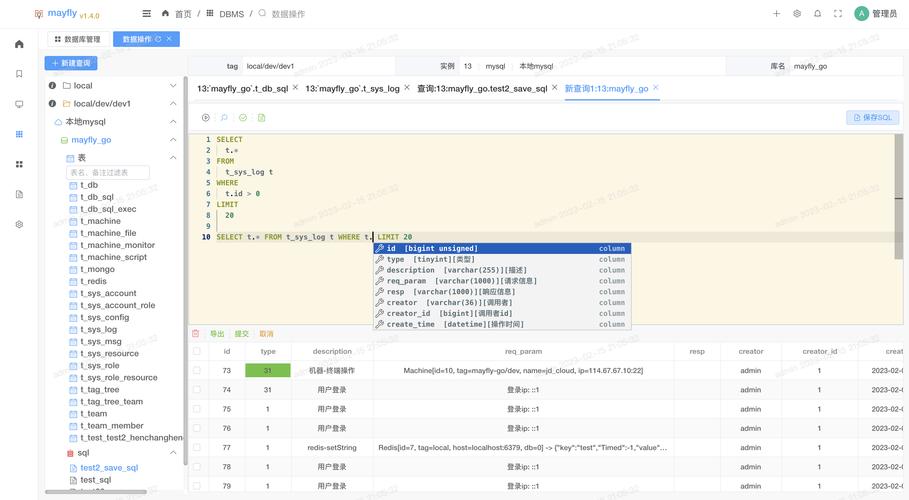Select the 新查询1:13:mayfly_go tab

pos(606,88)
